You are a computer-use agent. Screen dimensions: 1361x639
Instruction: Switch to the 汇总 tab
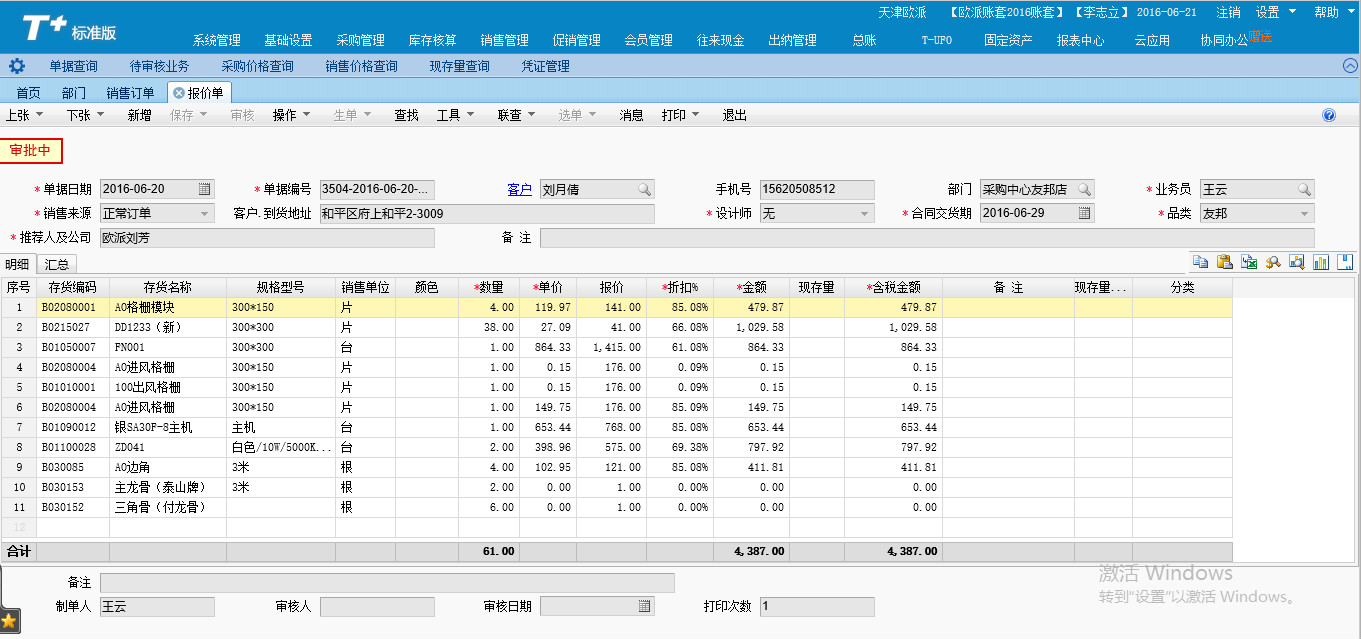[57, 264]
